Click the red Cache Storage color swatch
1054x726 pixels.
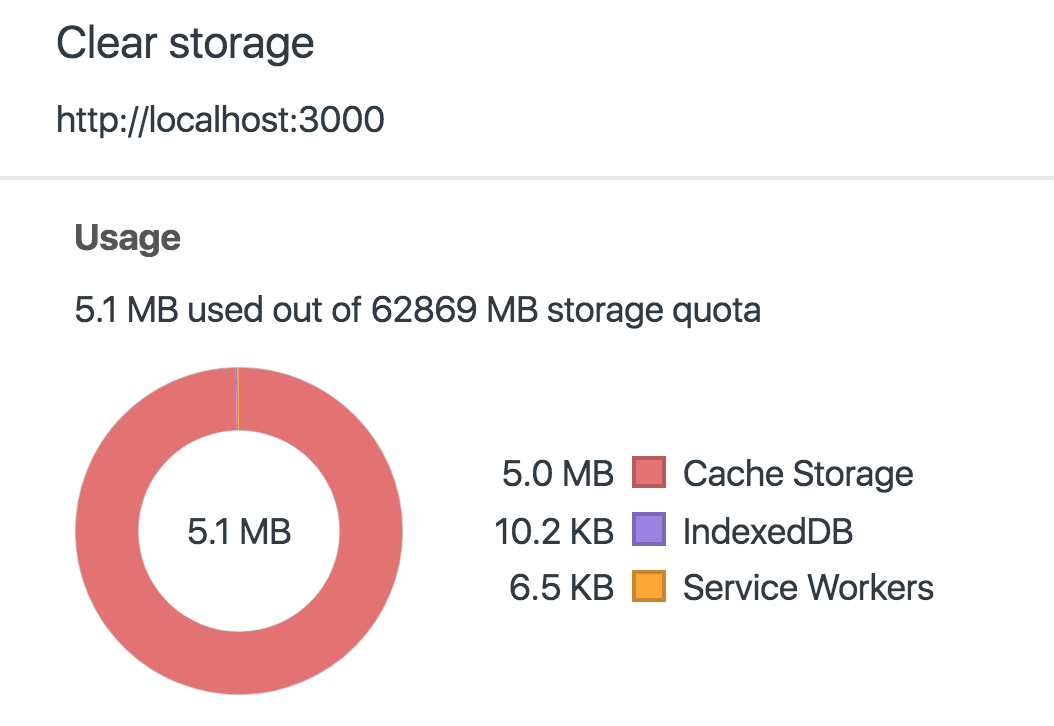(x=649, y=472)
